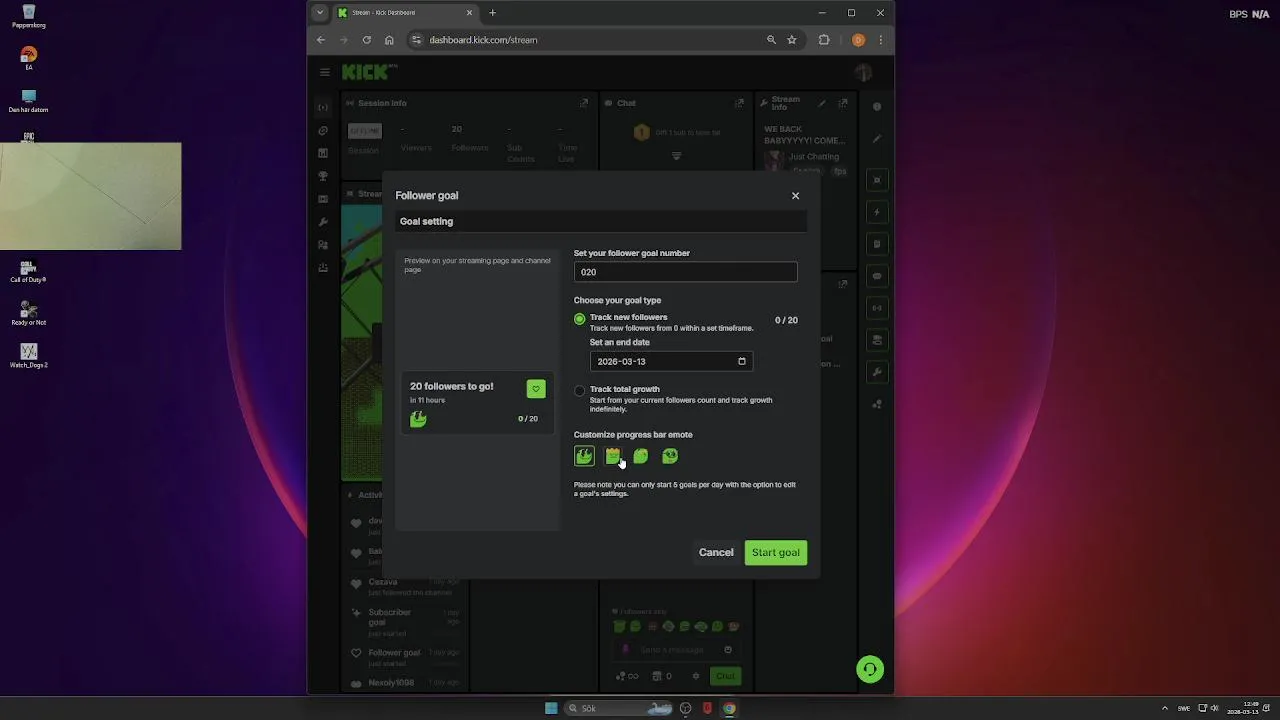Open the Kick hamburger menu
1280x720 pixels.
click(x=325, y=72)
